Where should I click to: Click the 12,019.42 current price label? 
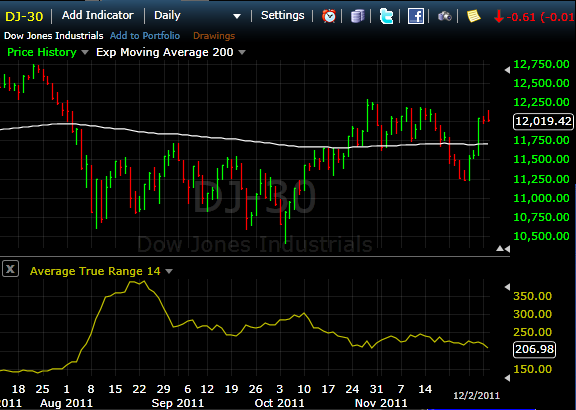tap(543, 121)
